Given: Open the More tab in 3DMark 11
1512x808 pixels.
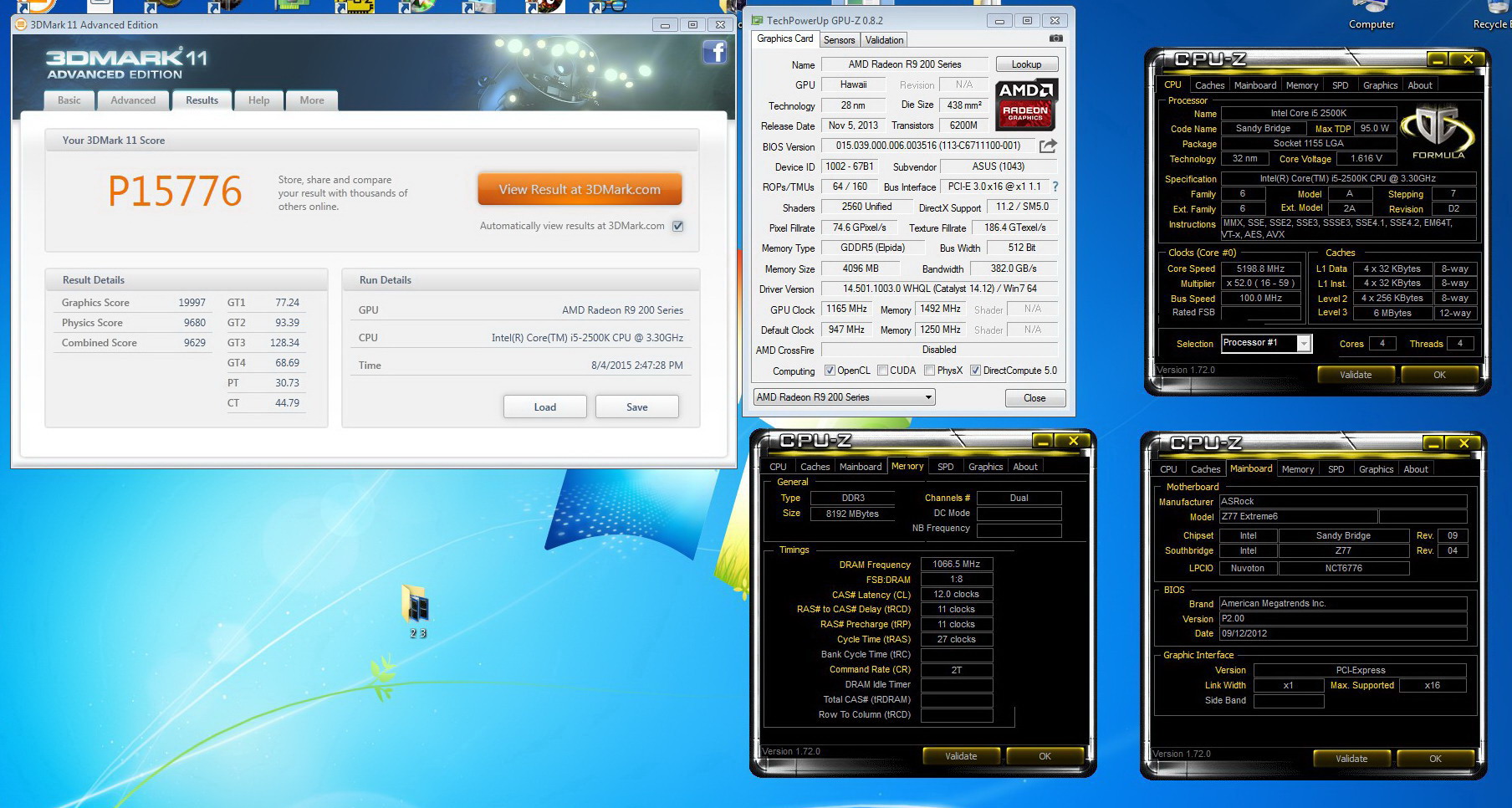Looking at the screenshot, I should click(312, 100).
